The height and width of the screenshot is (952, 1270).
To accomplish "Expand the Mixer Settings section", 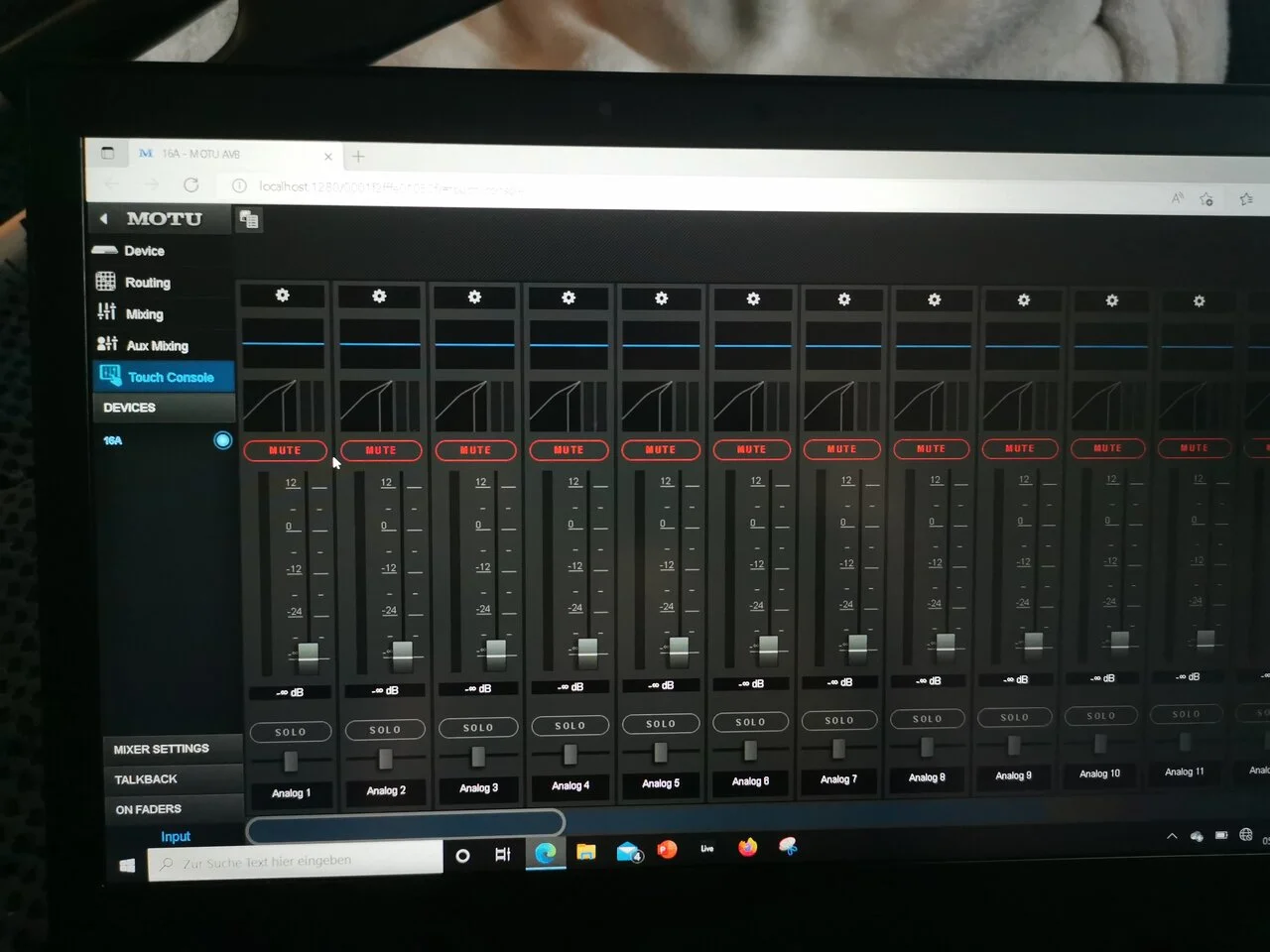I will tap(172, 749).
